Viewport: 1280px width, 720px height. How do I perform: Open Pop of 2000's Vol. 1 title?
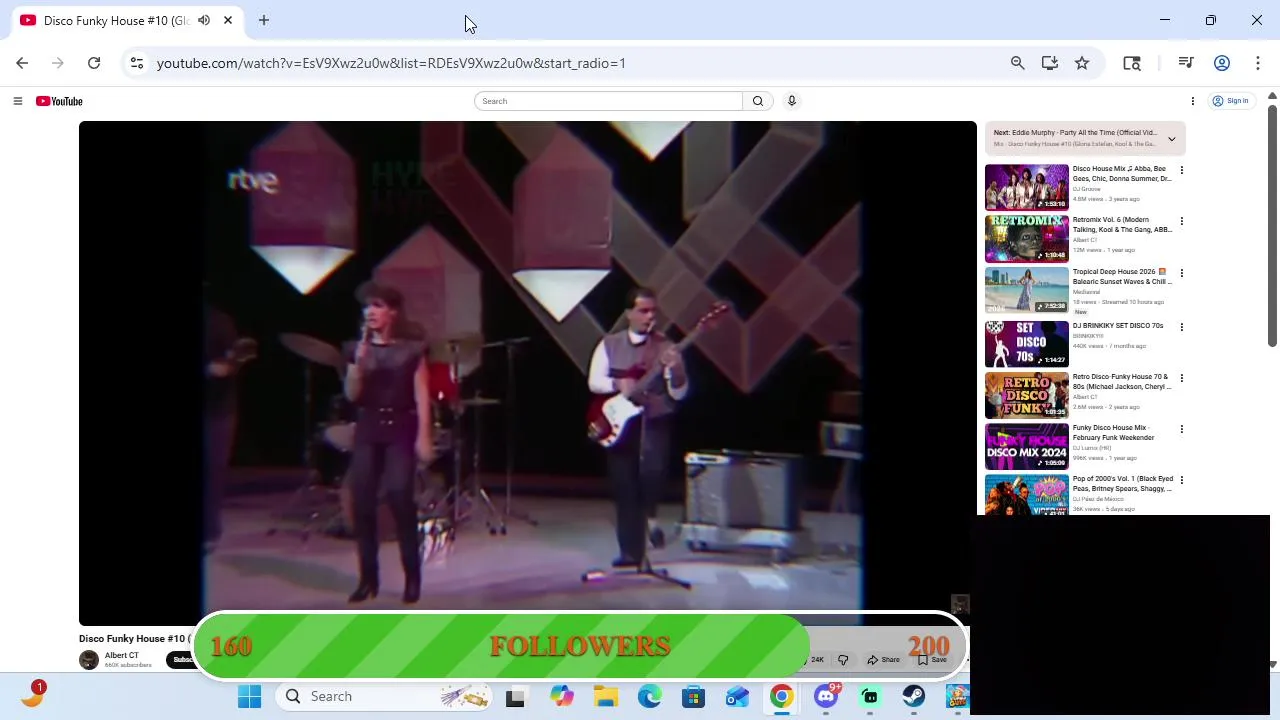(1122, 484)
